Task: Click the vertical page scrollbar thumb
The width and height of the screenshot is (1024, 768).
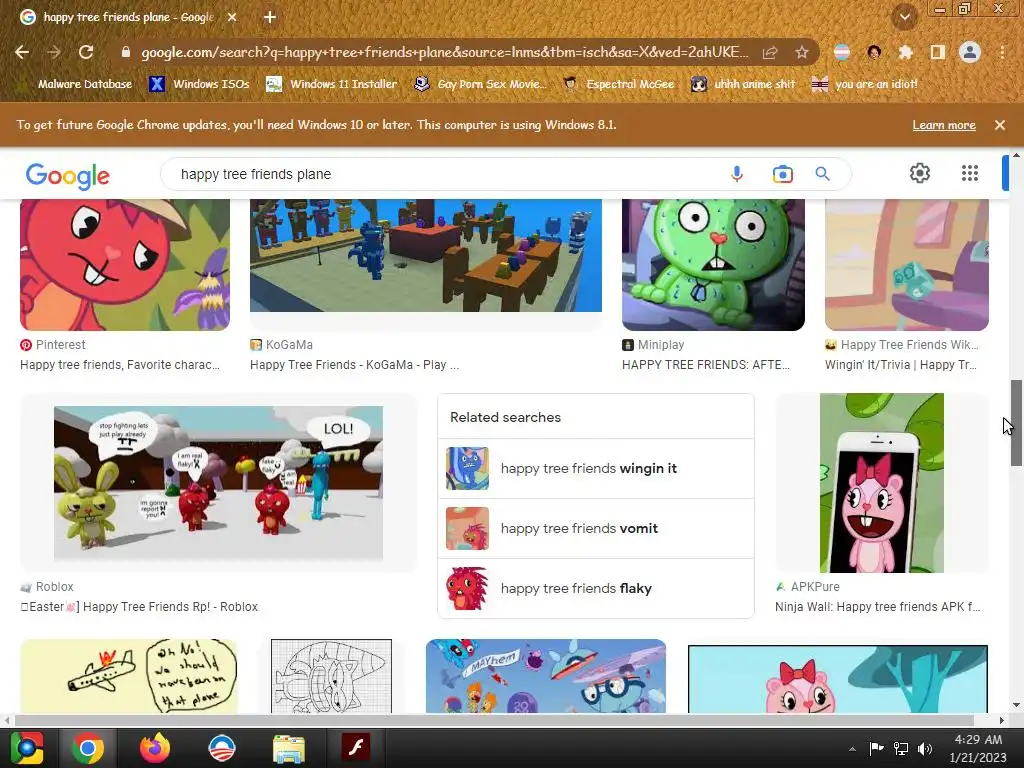Action: point(1016,423)
